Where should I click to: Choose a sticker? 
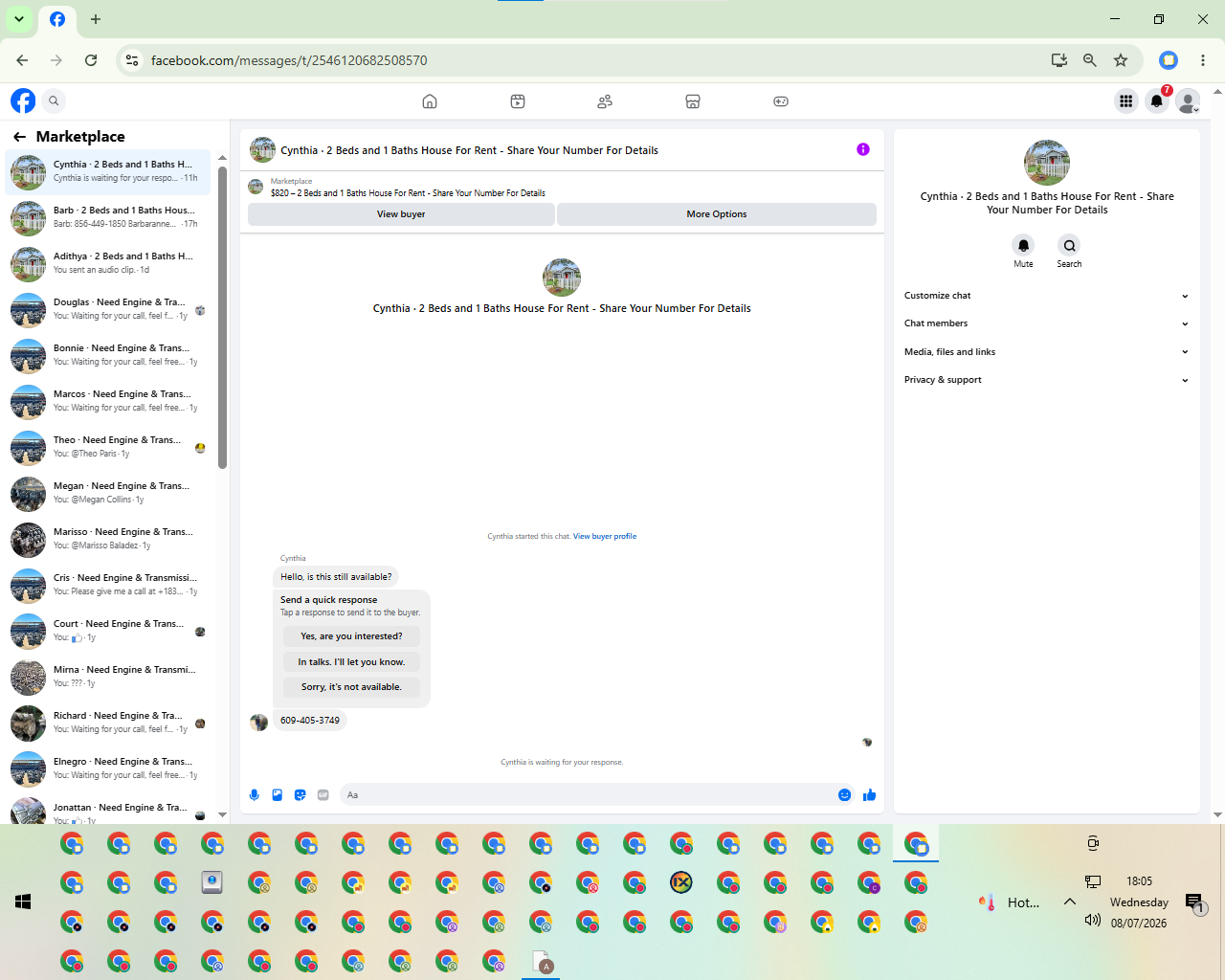(301, 795)
